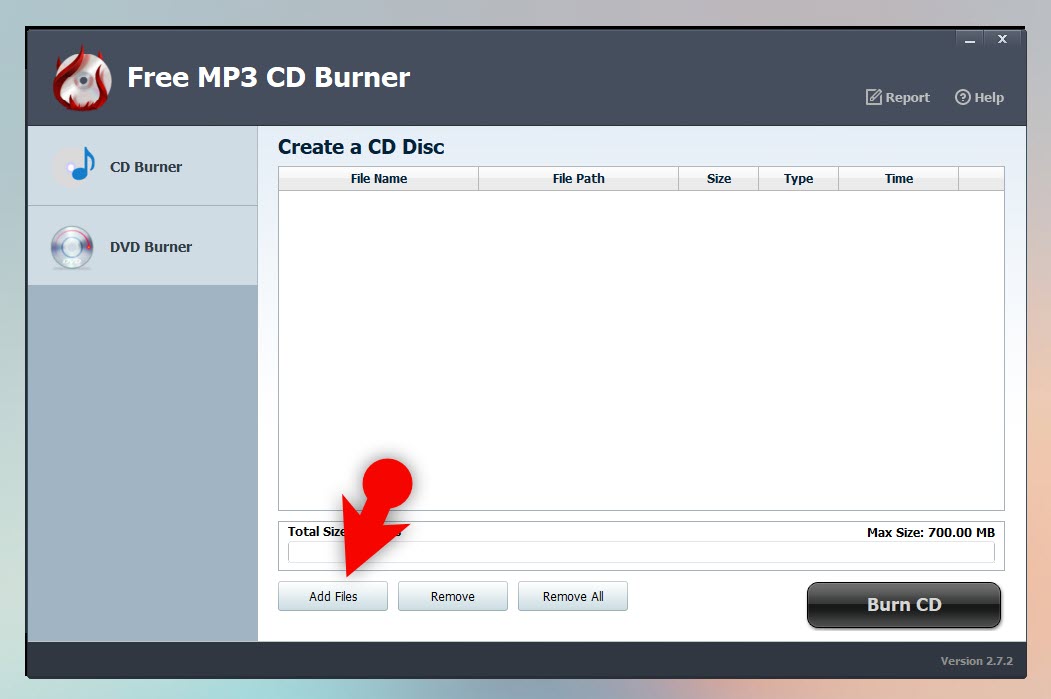Viewport: 1051px width, 699px height.
Task: Click the DVD Burner disc icon
Action: (x=72, y=247)
